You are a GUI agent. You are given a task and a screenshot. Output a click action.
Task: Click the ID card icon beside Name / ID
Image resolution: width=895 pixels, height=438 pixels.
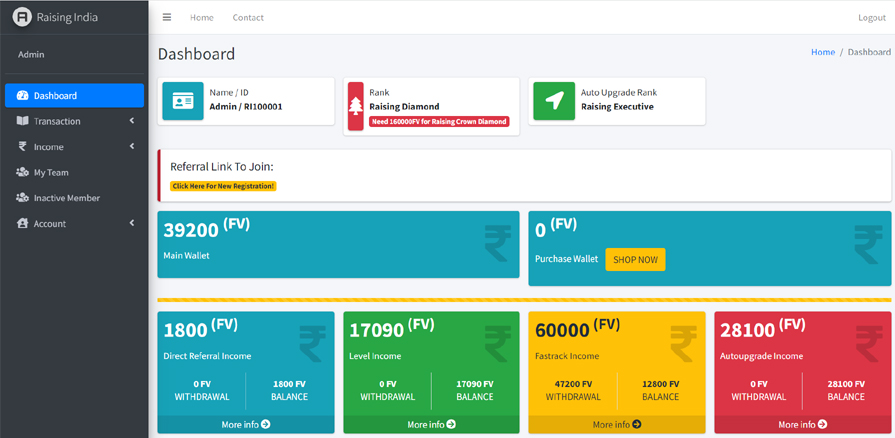(183, 102)
